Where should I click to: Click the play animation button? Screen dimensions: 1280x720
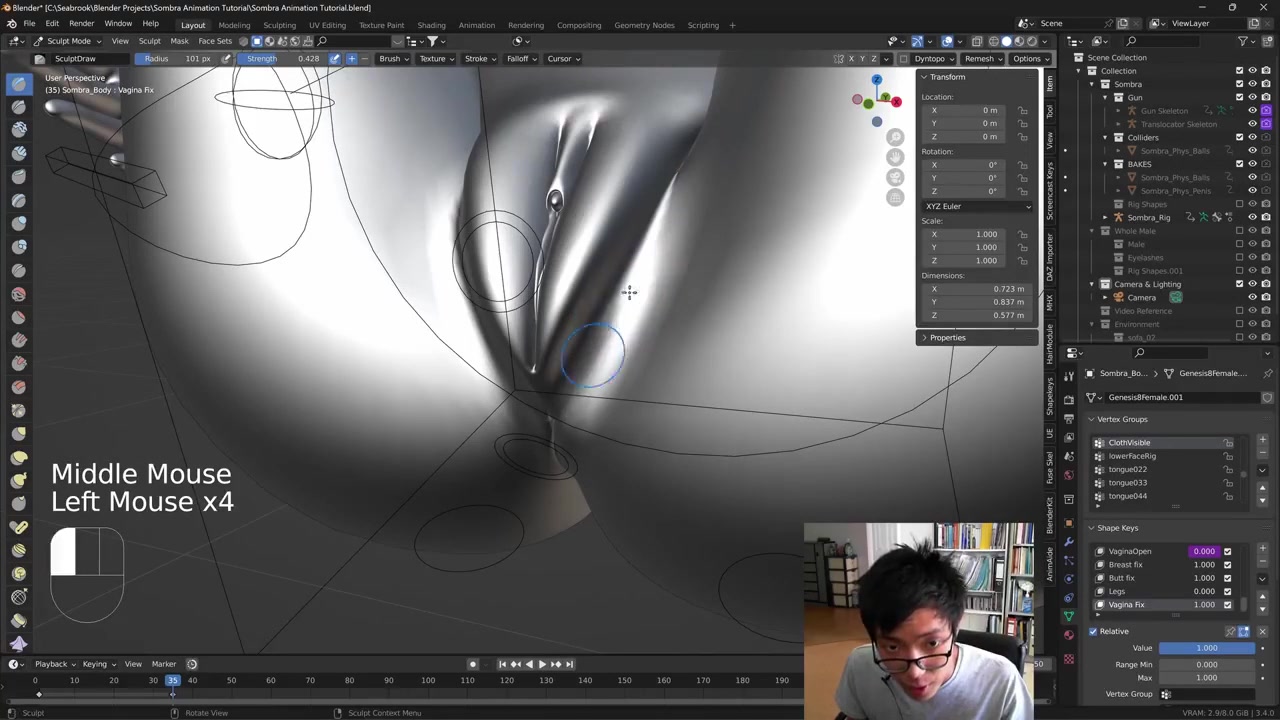point(542,664)
